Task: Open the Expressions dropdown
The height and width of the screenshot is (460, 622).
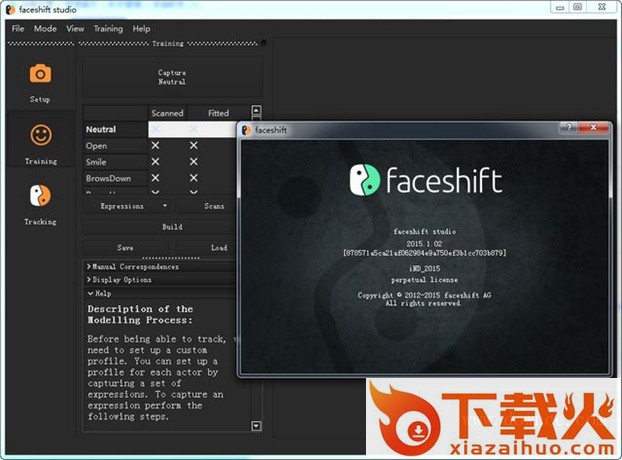Action: pos(127,206)
